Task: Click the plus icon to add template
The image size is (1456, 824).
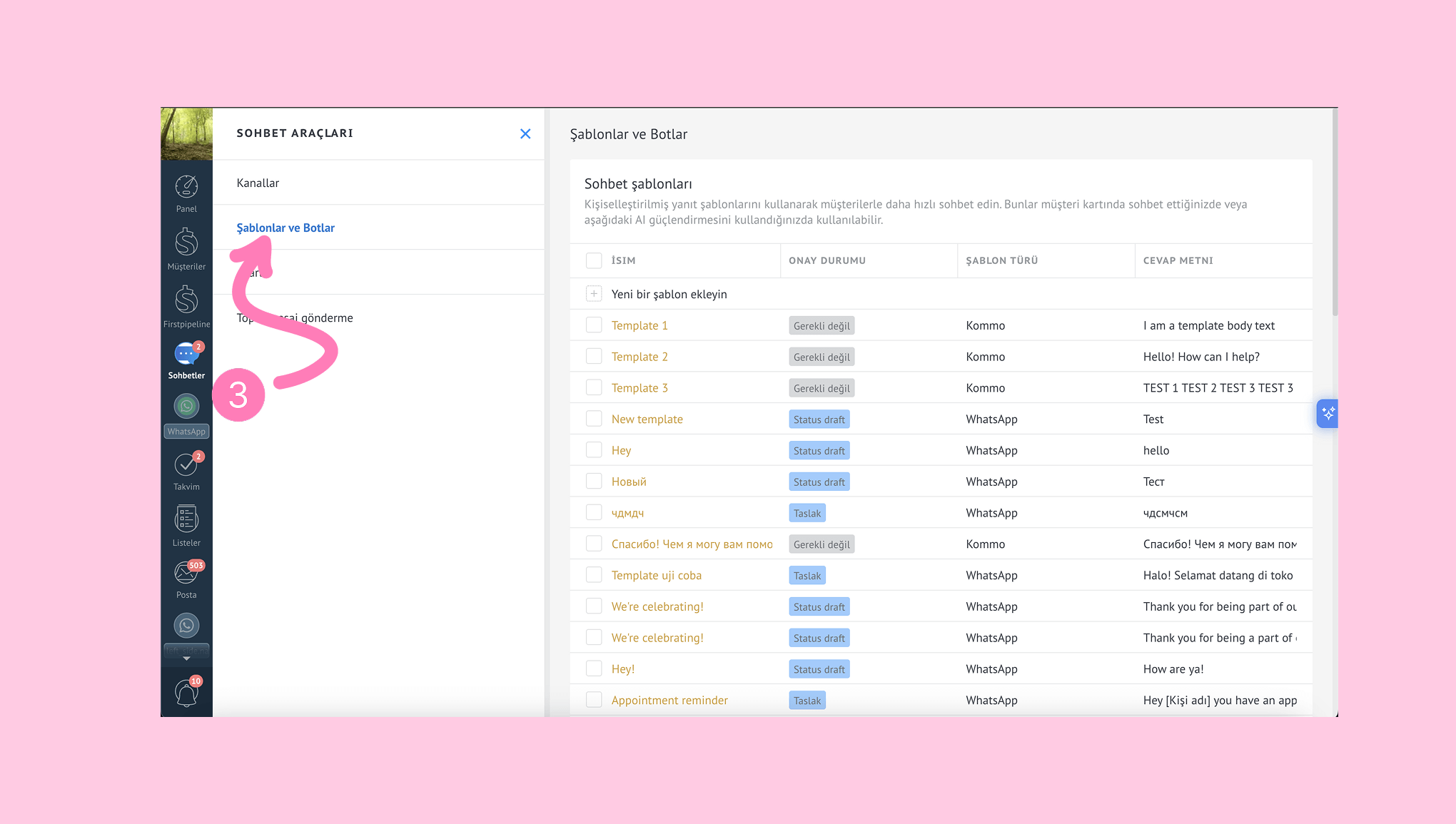Action: (594, 294)
